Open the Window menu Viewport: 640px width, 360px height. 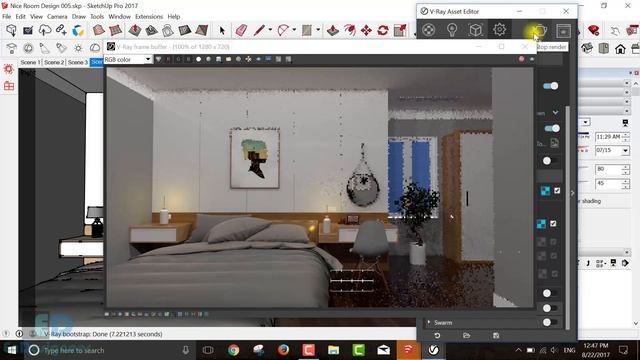click(x=120, y=17)
